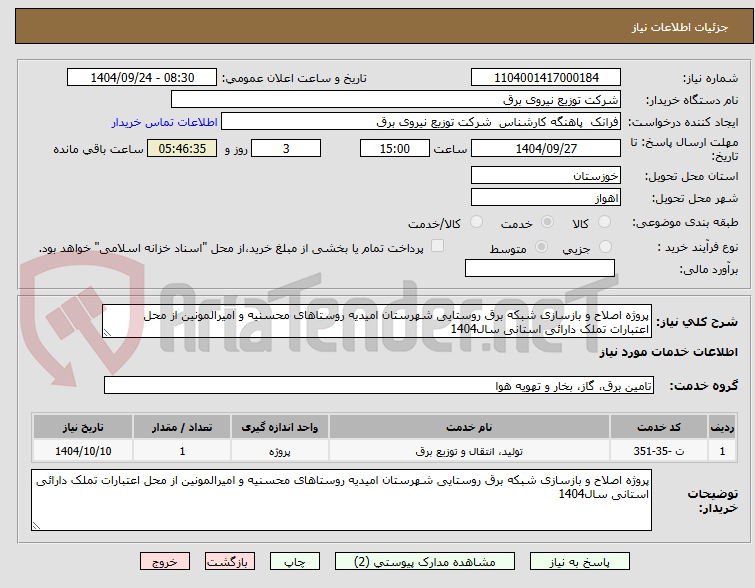Click the تاریخ نیاز column header
Image resolution: width=755 pixels, height=588 pixels.
pyautogui.click(x=83, y=427)
